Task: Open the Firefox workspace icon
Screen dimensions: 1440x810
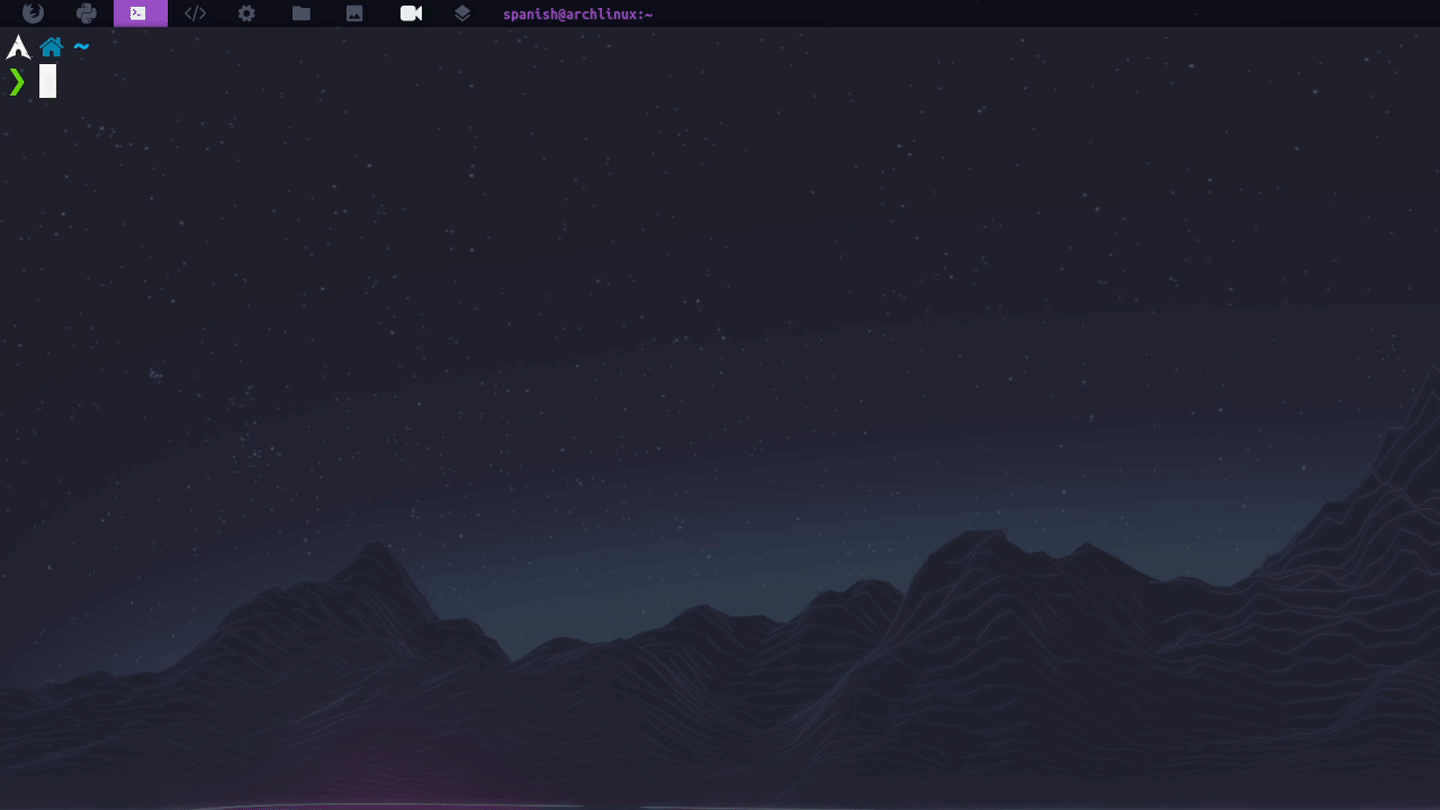Action: [33, 13]
